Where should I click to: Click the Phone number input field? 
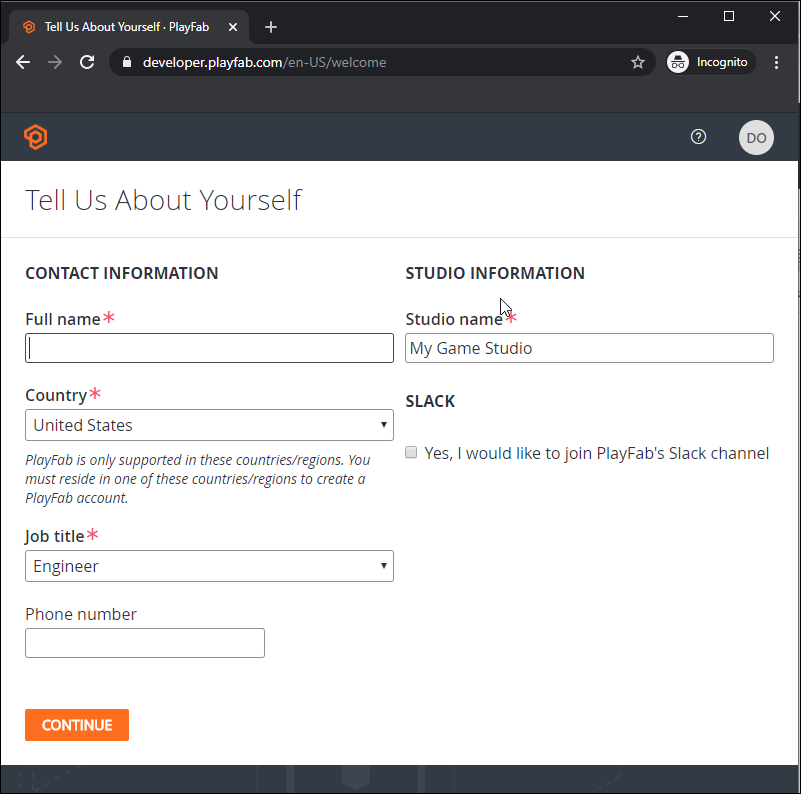(x=145, y=643)
